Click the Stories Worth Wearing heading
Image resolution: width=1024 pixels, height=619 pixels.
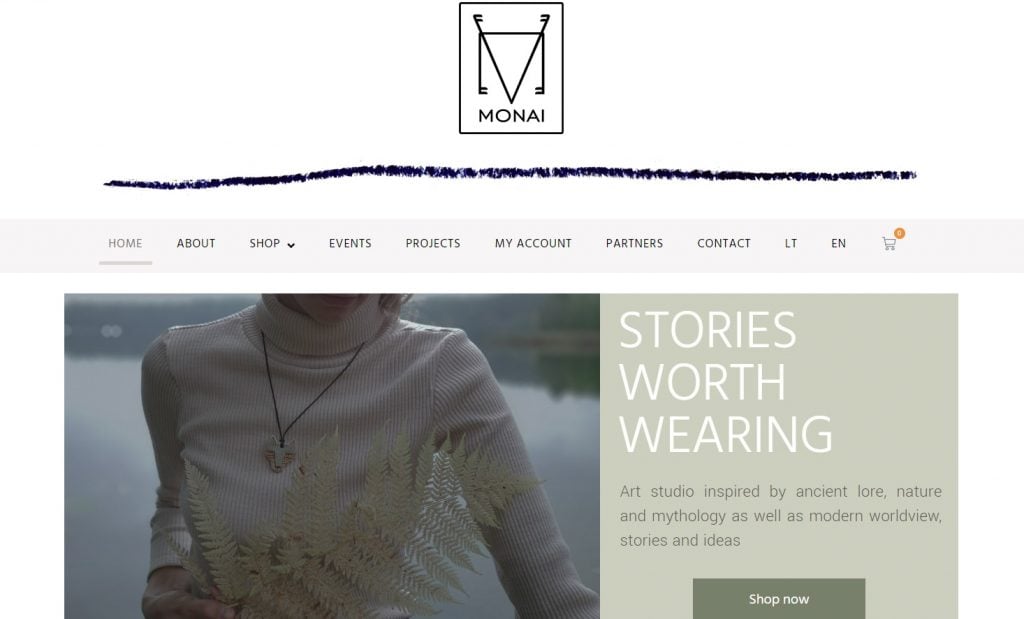point(726,382)
